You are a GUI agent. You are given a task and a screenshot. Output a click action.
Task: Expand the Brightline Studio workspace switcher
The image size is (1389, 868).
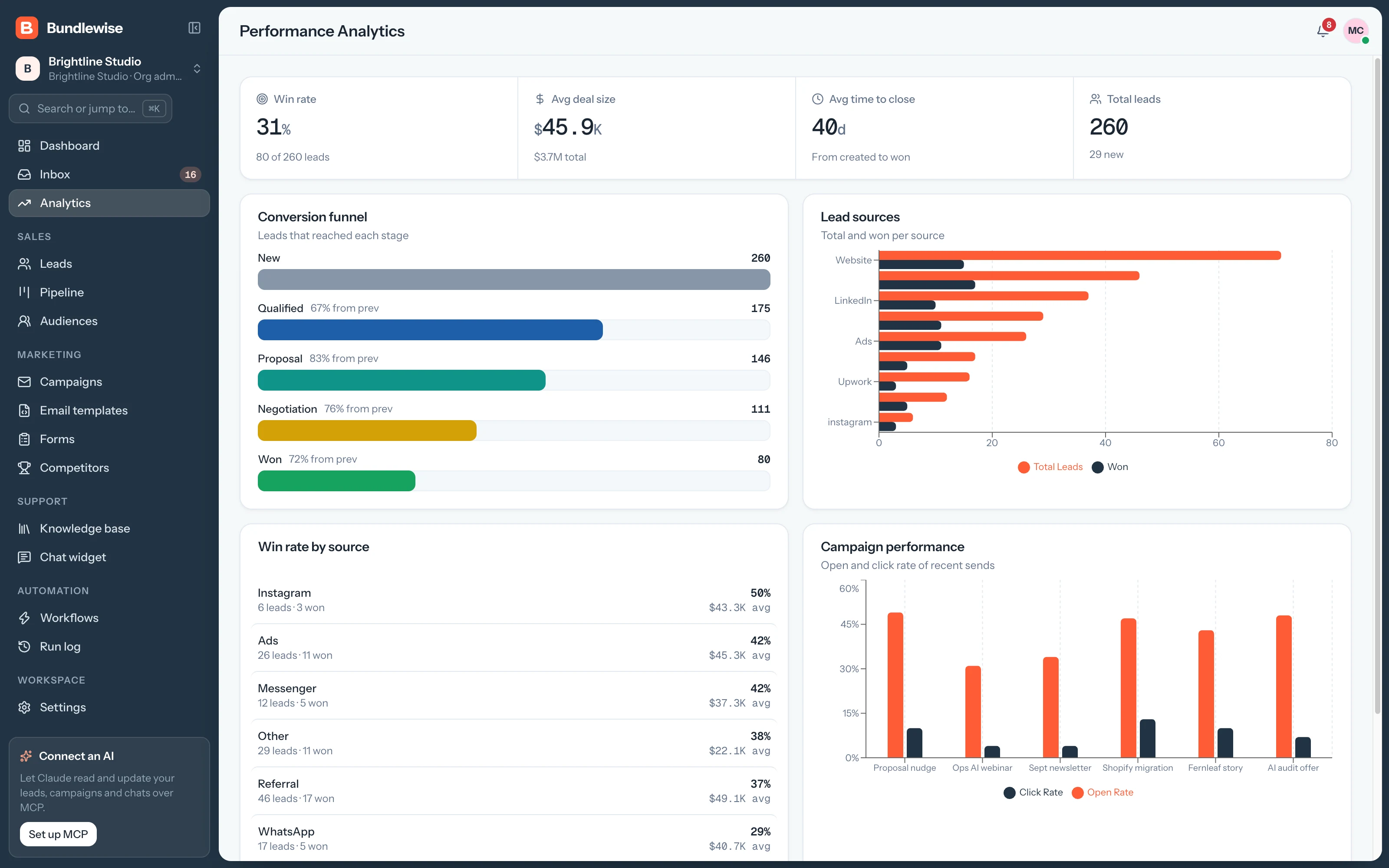coord(109,69)
